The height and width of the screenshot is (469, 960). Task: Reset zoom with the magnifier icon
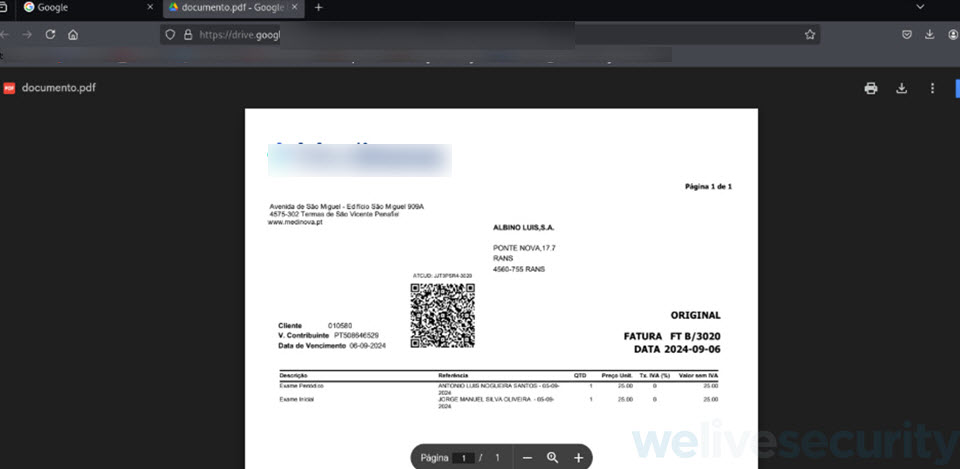553,458
